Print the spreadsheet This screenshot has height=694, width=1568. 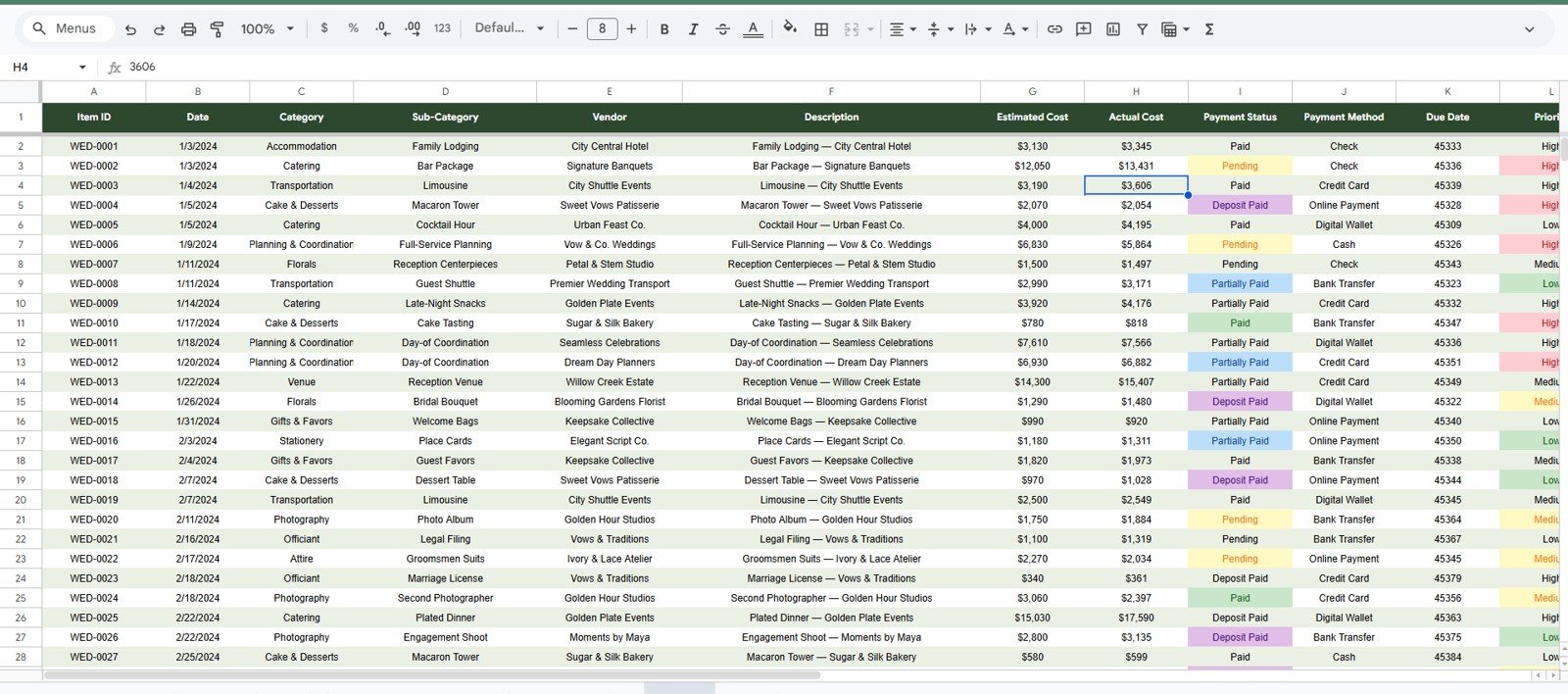point(188,29)
